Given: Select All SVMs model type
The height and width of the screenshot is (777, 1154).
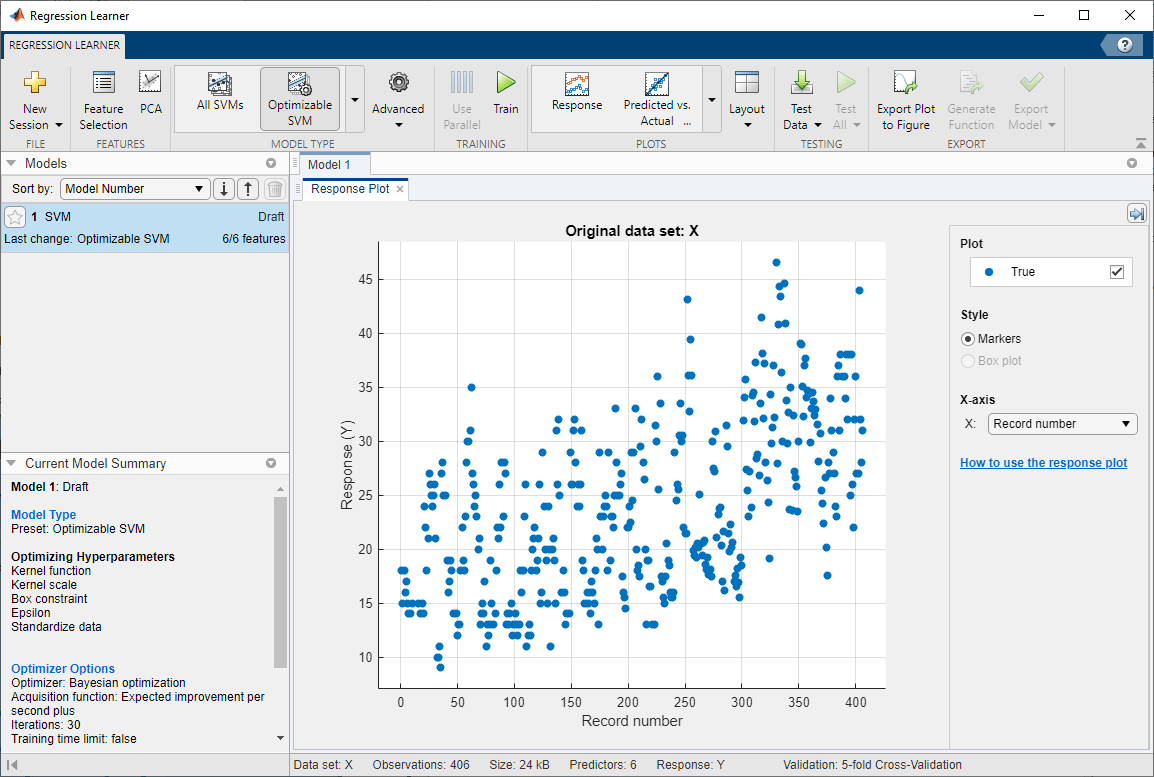Looking at the screenshot, I should (x=220, y=94).
